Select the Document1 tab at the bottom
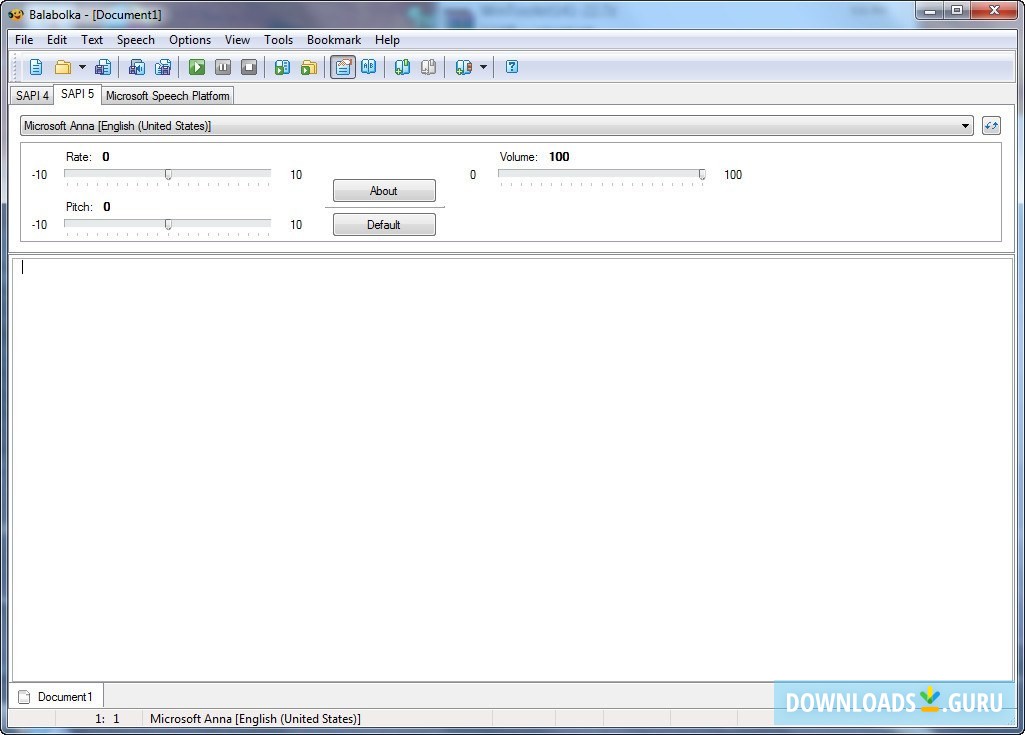This screenshot has height=735, width=1025. coord(56,696)
